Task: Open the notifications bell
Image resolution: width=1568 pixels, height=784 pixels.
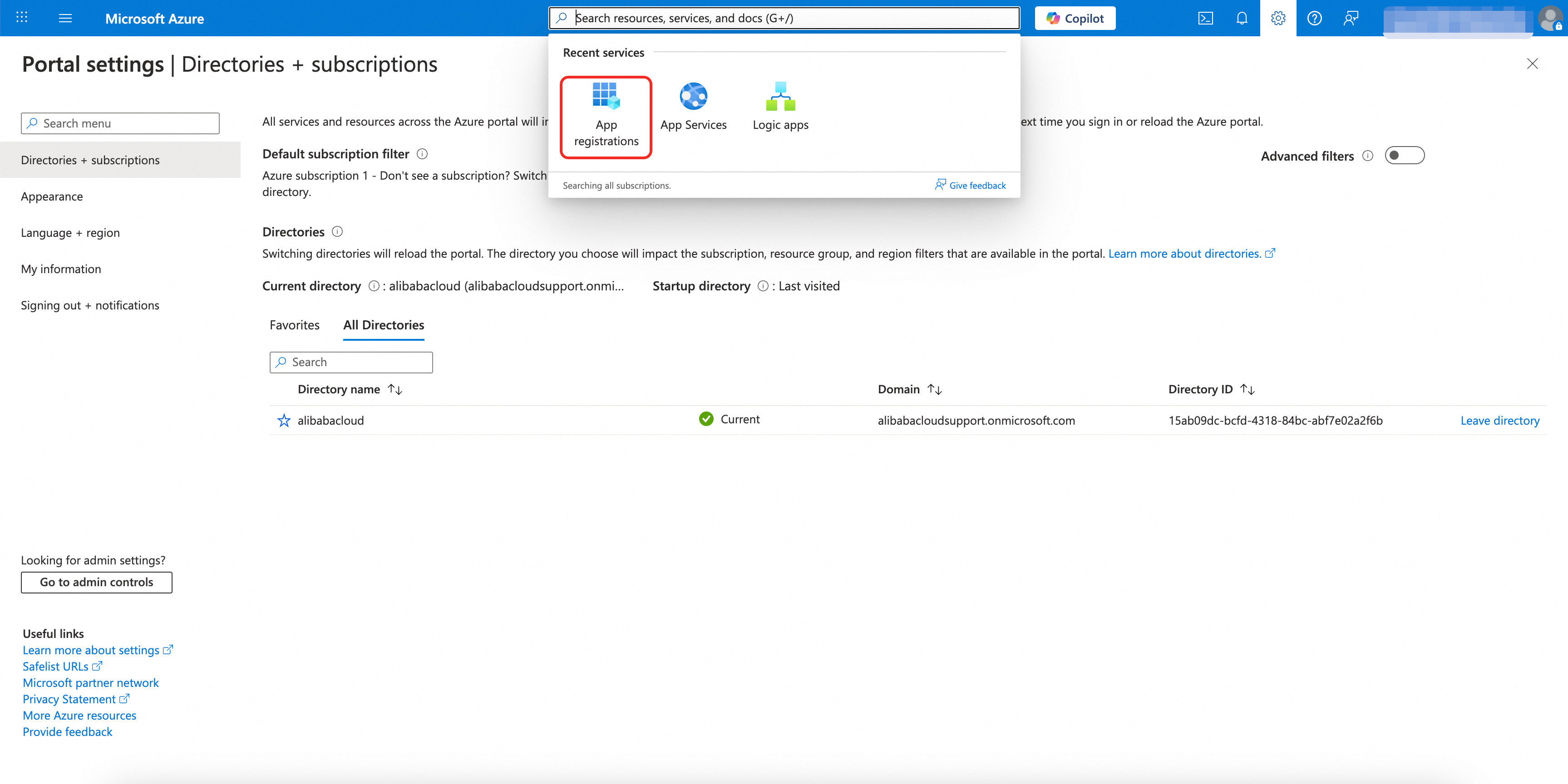Action: pos(1242,18)
